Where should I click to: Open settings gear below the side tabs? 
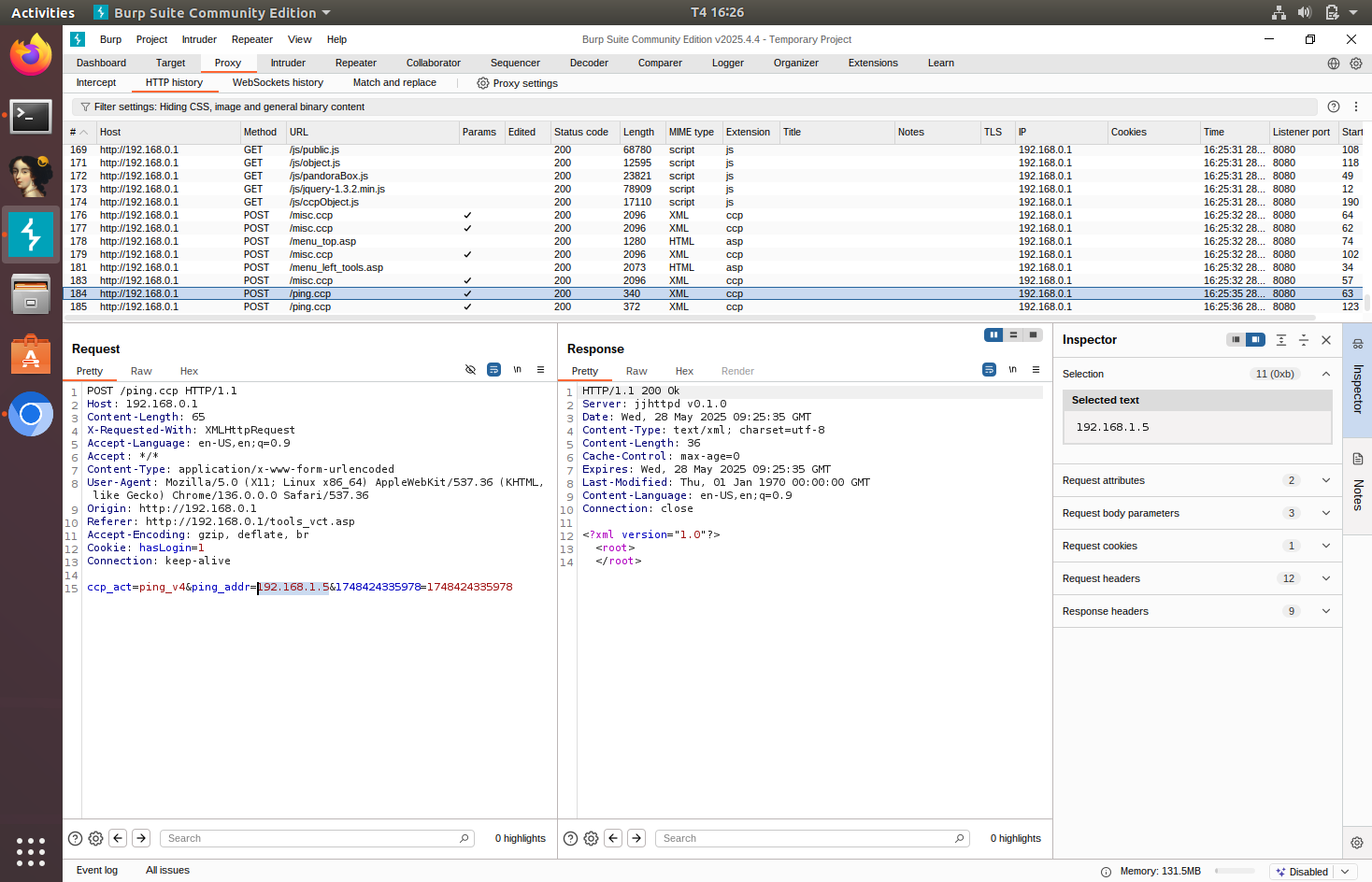1357,843
